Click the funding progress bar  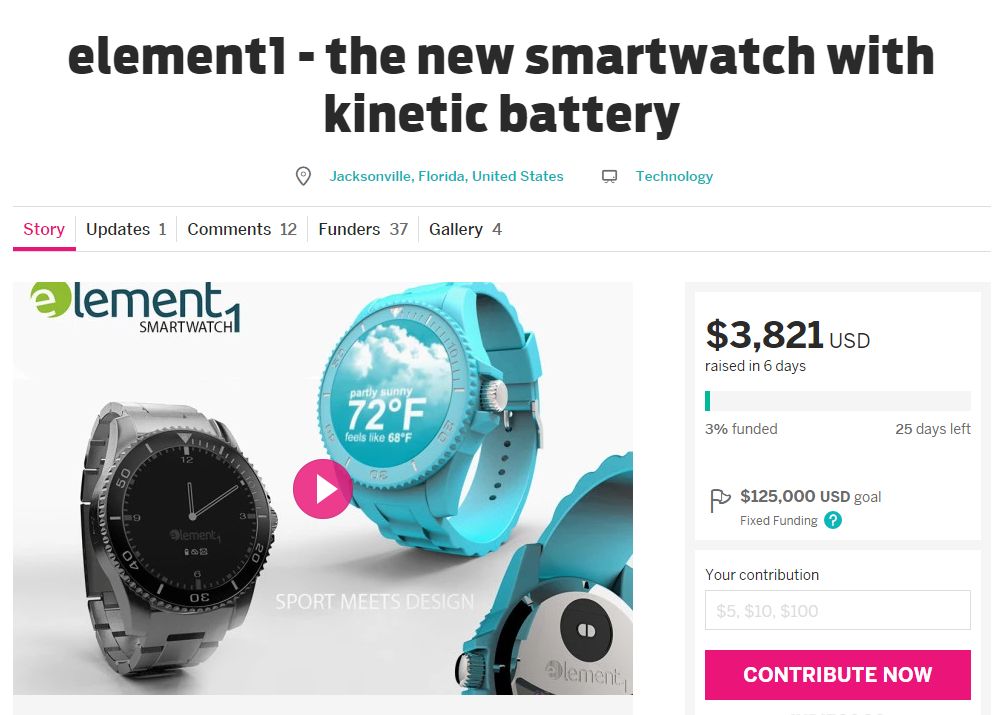(838, 401)
